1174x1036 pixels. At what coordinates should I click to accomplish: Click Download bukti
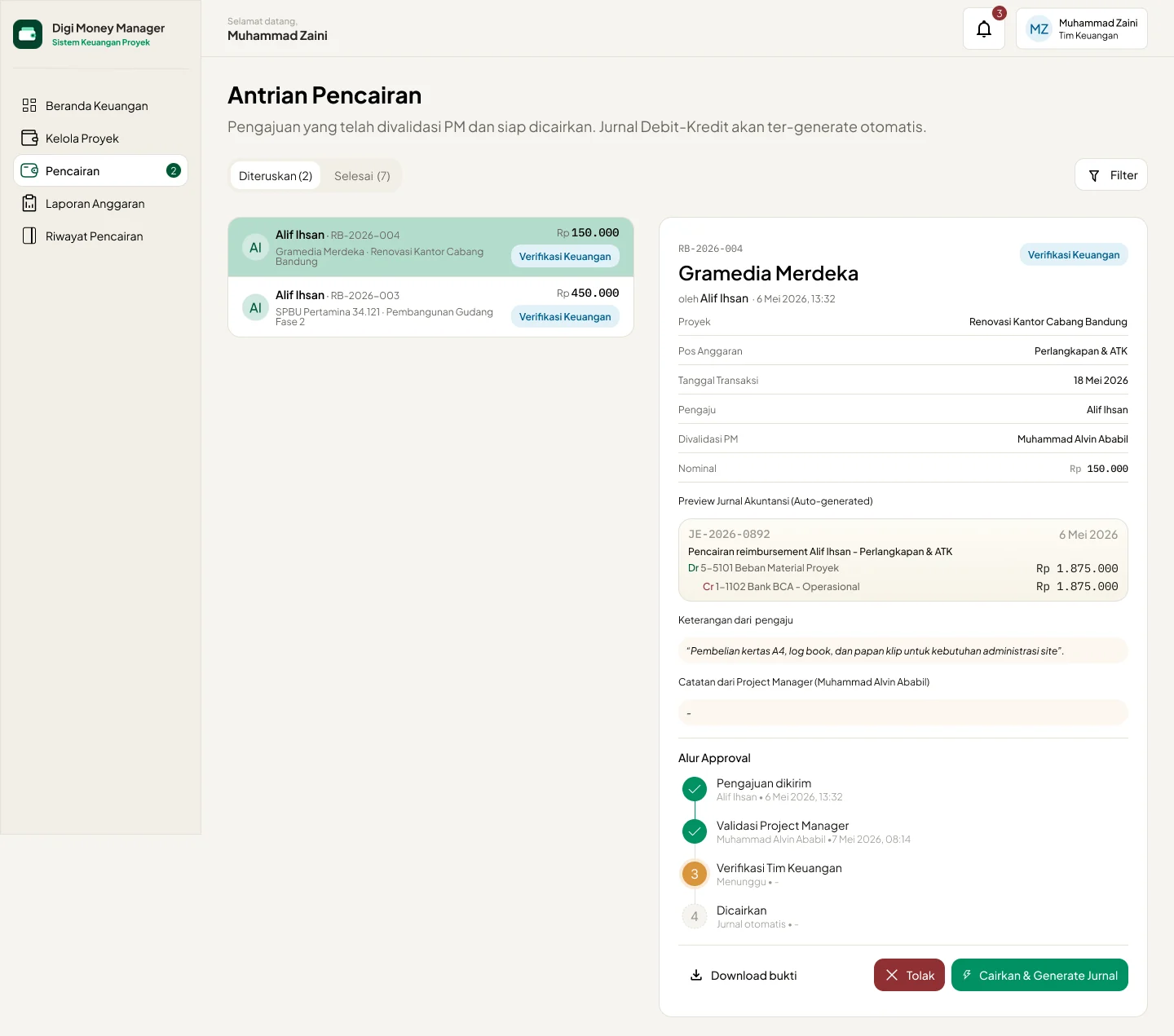744,975
